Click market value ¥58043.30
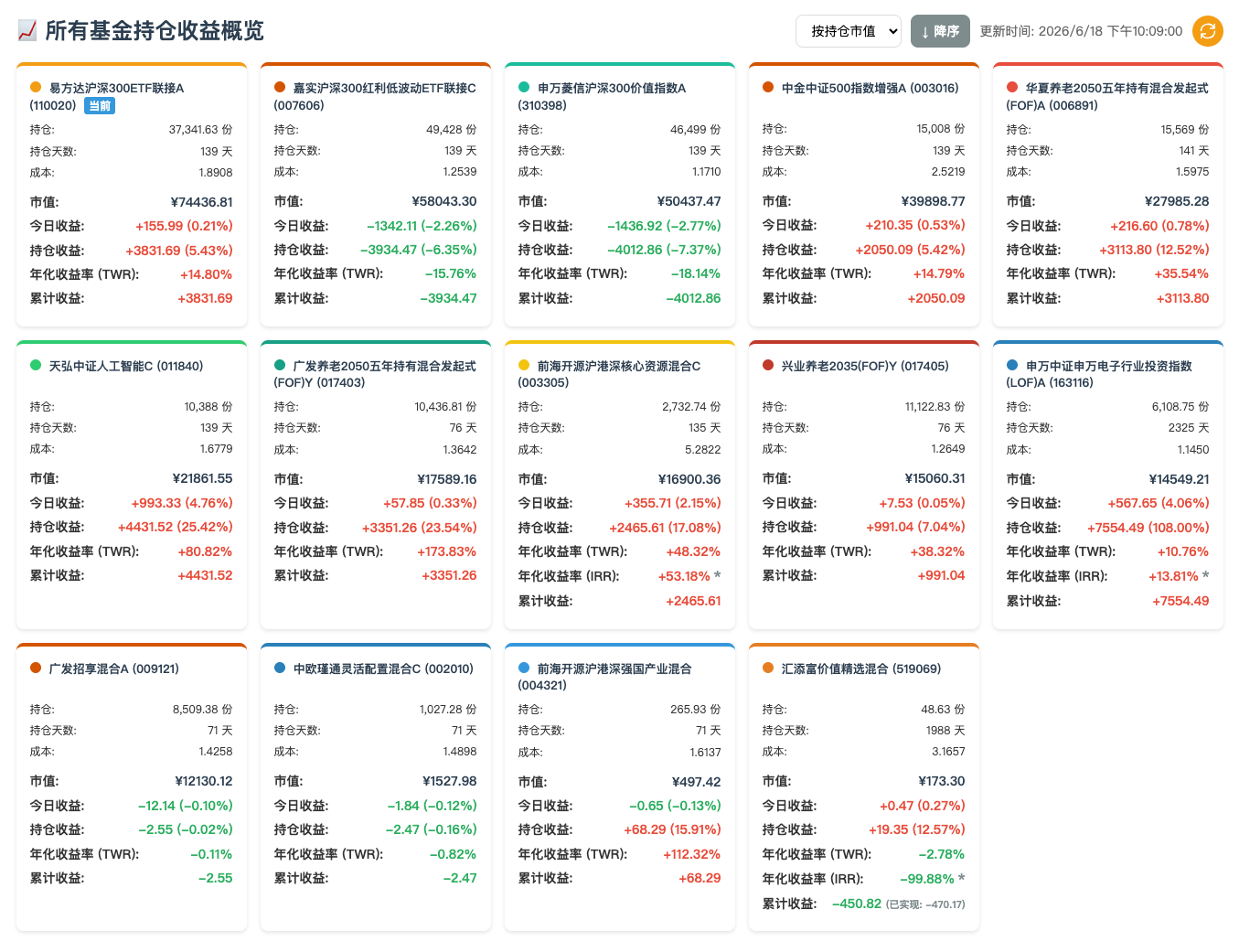This screenshot has height=952, width=1239. pyautogui.click(x=444, y=201)
